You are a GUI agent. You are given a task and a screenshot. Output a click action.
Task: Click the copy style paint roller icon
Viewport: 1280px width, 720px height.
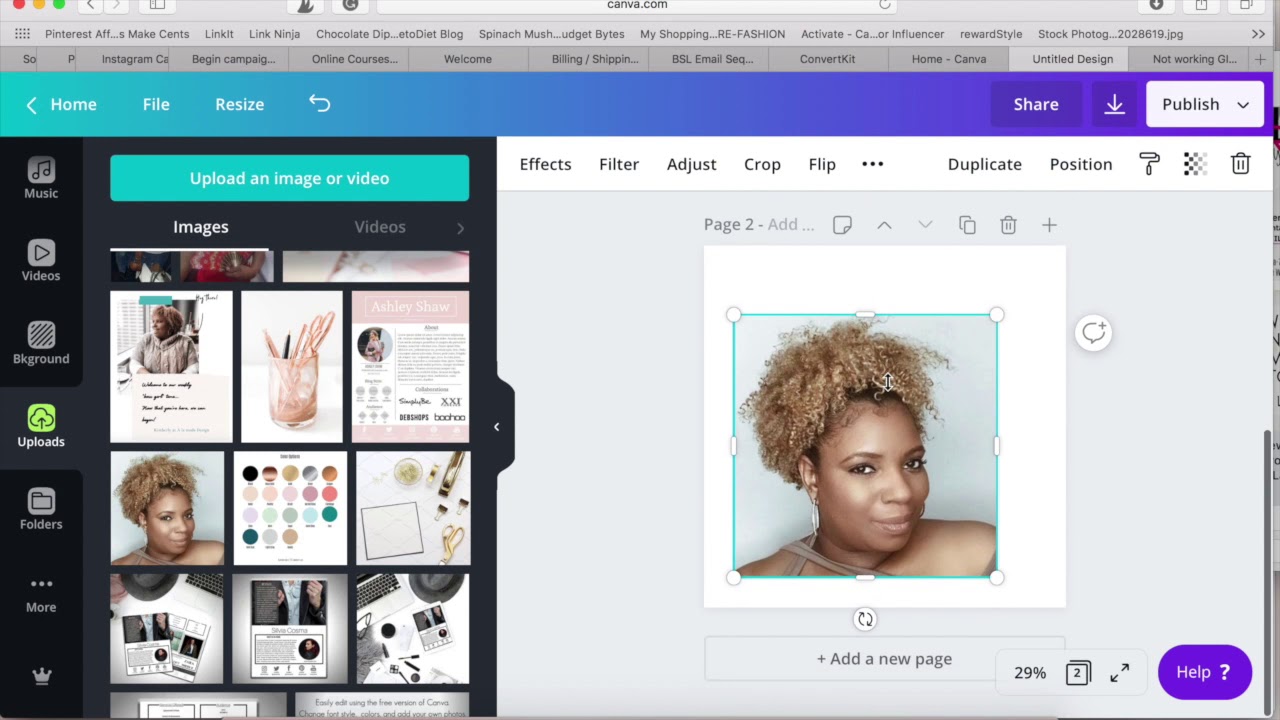click(x=1149, y=164)
